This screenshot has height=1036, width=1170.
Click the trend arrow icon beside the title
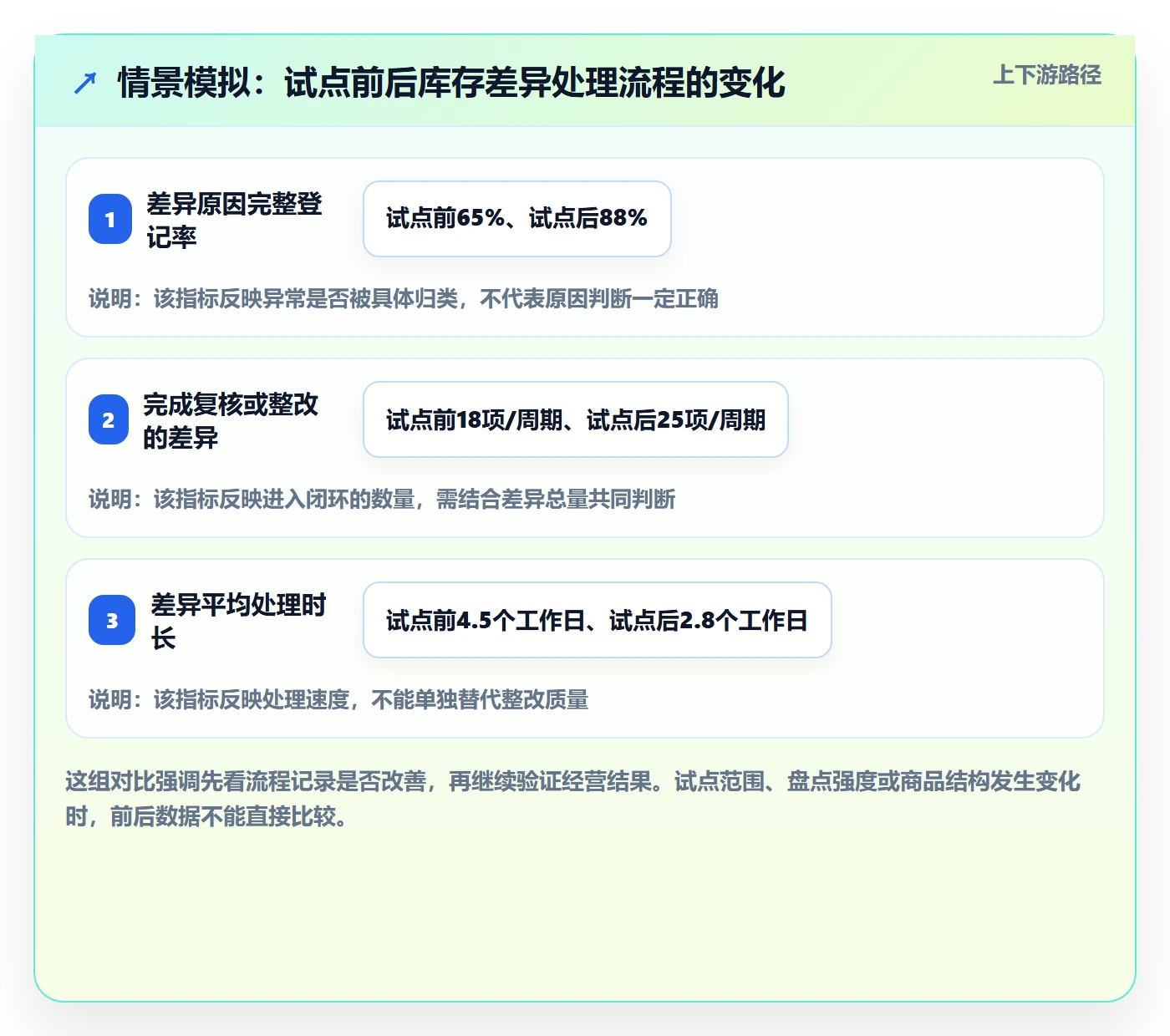[85, 83]
